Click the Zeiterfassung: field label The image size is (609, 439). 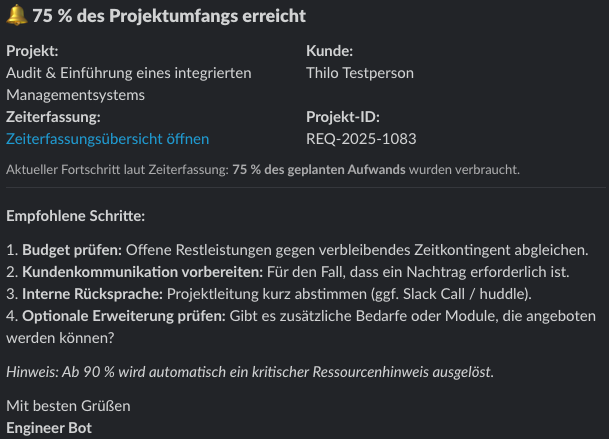coord(53,117)
